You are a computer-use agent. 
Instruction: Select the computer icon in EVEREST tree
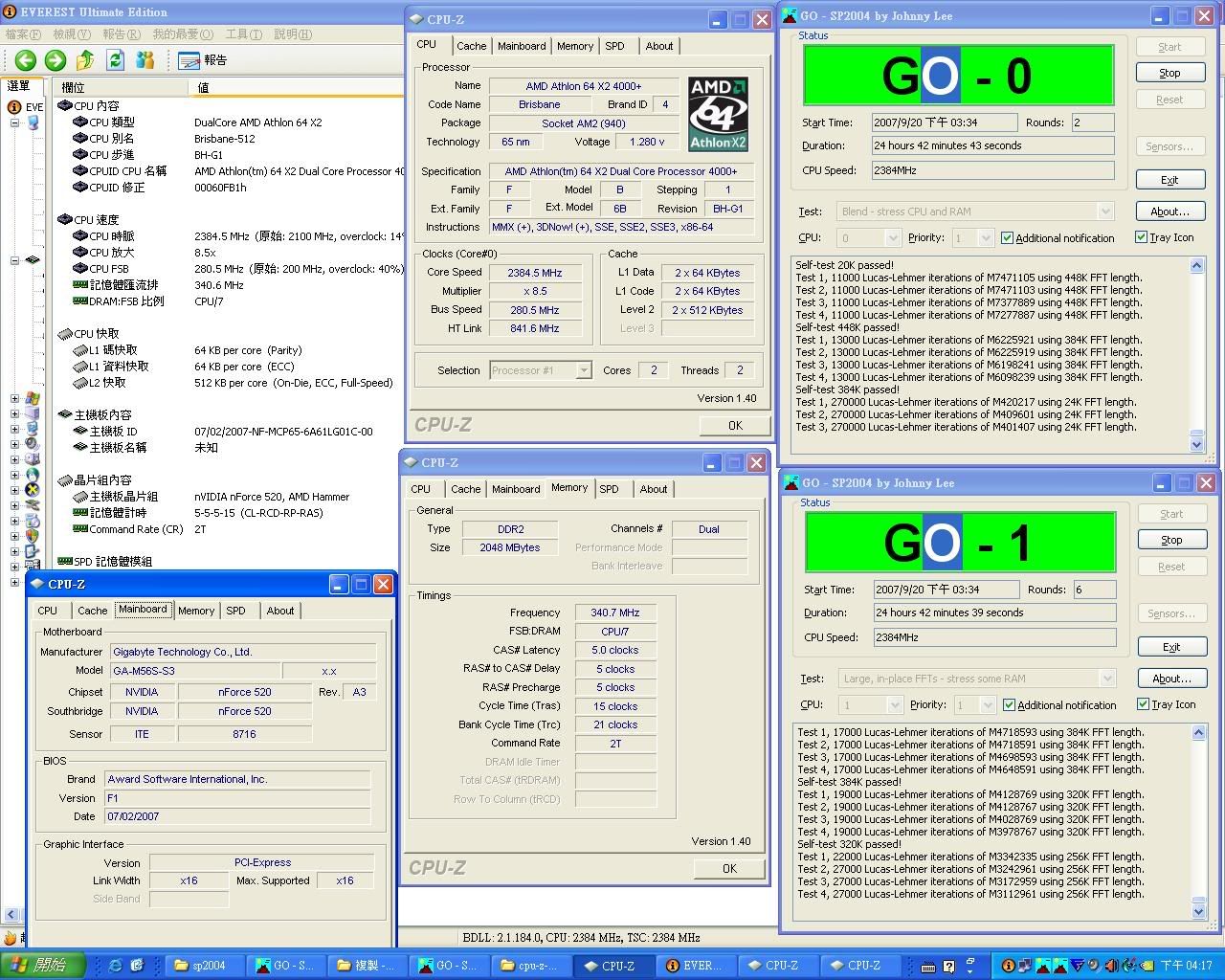coord(33,122)
